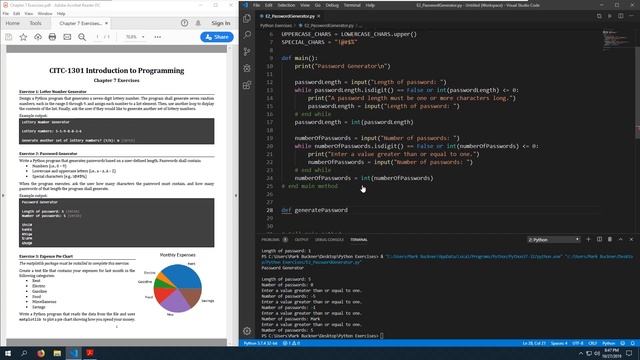This screenshot has width=640, height=360.
Task: Change the UTF-8 encoding in status bar
Action: (x=578, y=343)
